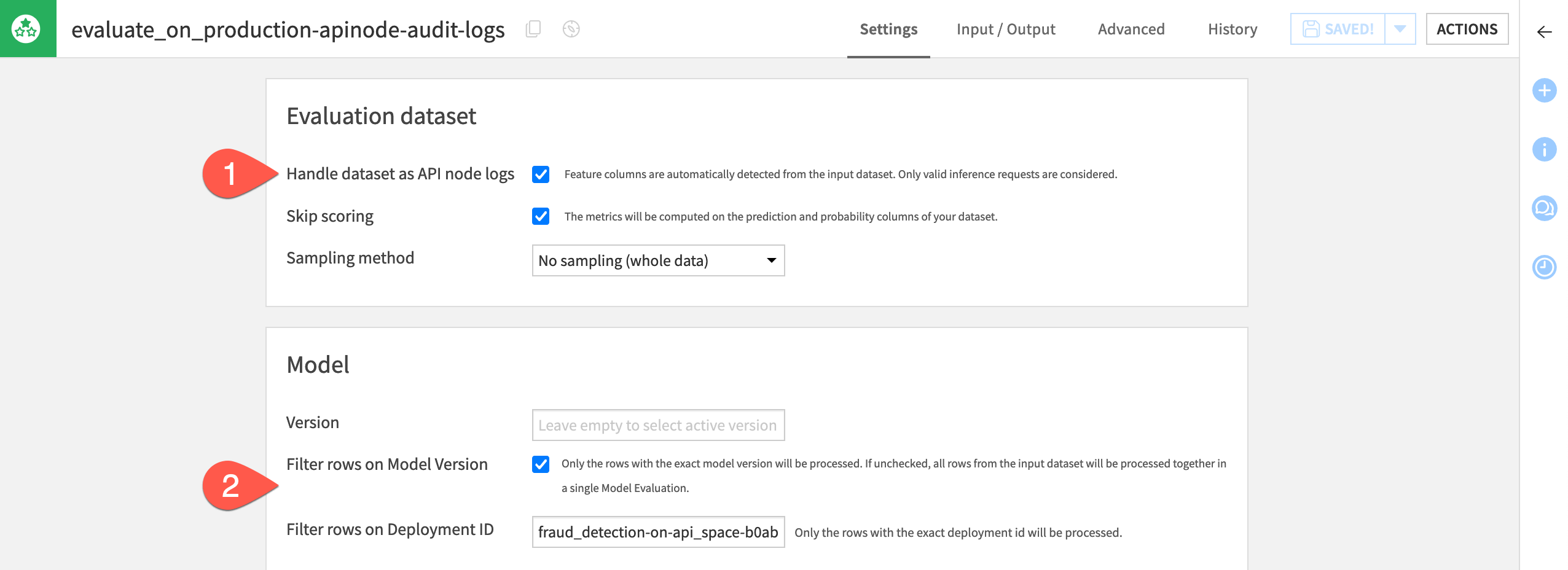Switch to the Input / Output tab
The width and height of the screenshot is (1568, 570).
point(1005,29)
